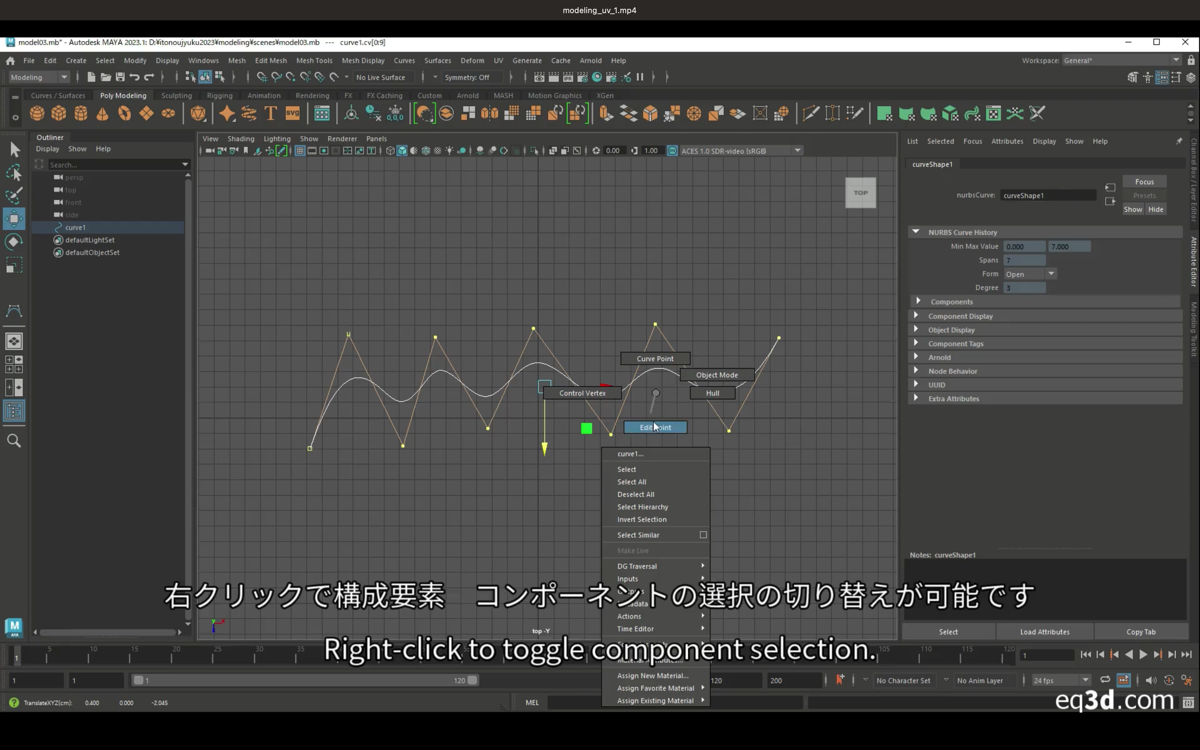Click the SVG import shelf icon
The height and width of the screenshot is (750, 1200).
click(292, 114)
